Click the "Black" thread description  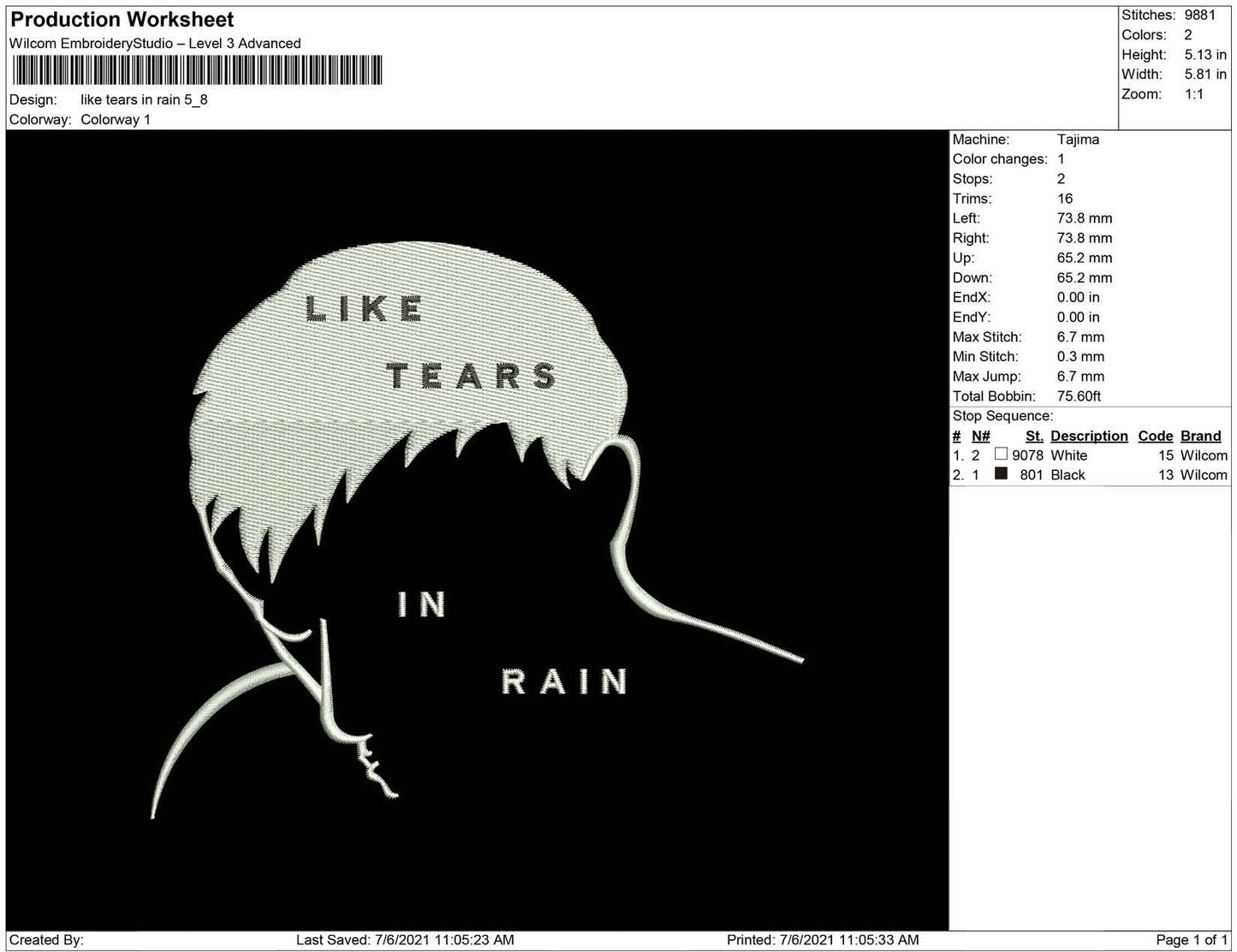(x=1068, y=475)
